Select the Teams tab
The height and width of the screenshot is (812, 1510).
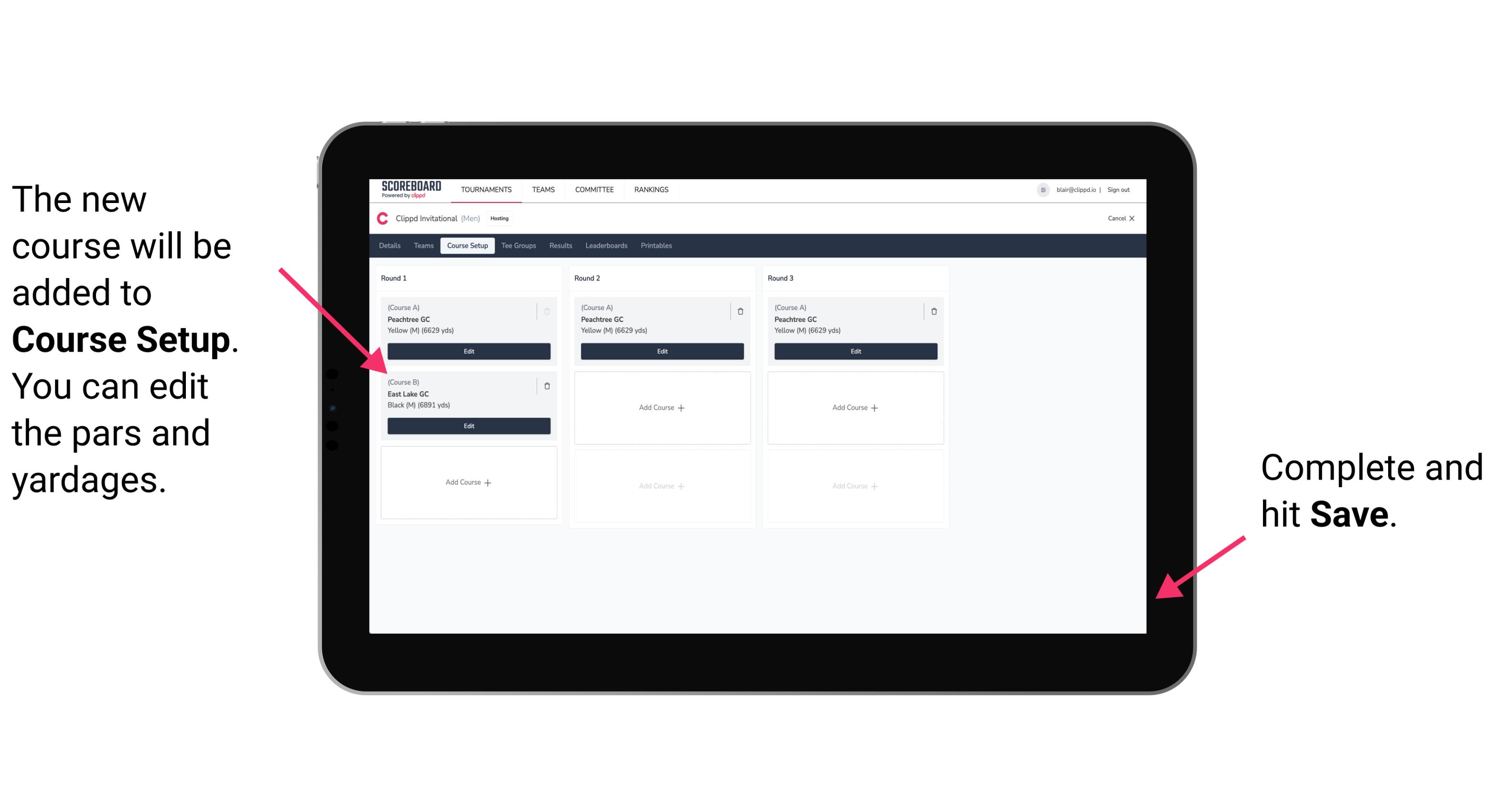pos(421,246)
